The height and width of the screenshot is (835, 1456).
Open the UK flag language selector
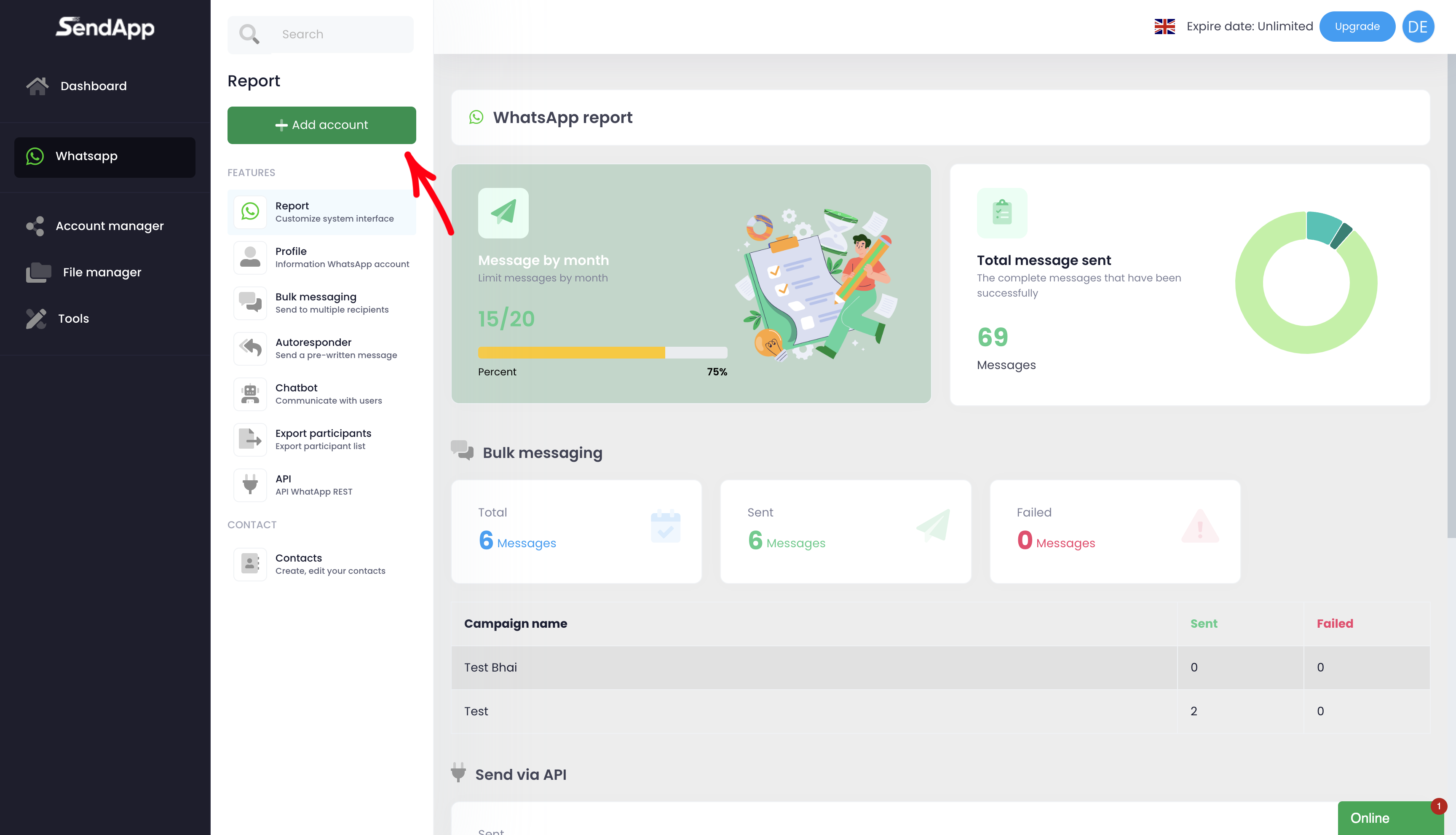(1164, 27)
